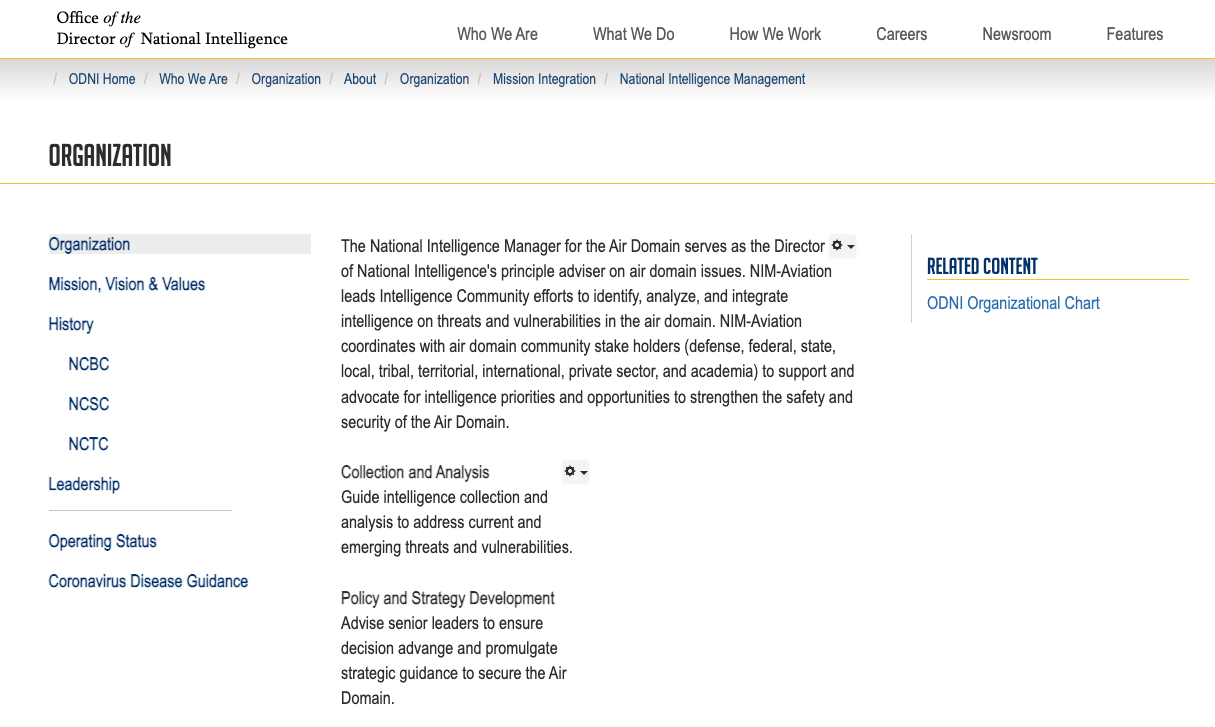The height and width of the screenshot is (727, 1215).
Task: Click first Organization breadcrumb after Who We Are
Action: tap(286, 79)
